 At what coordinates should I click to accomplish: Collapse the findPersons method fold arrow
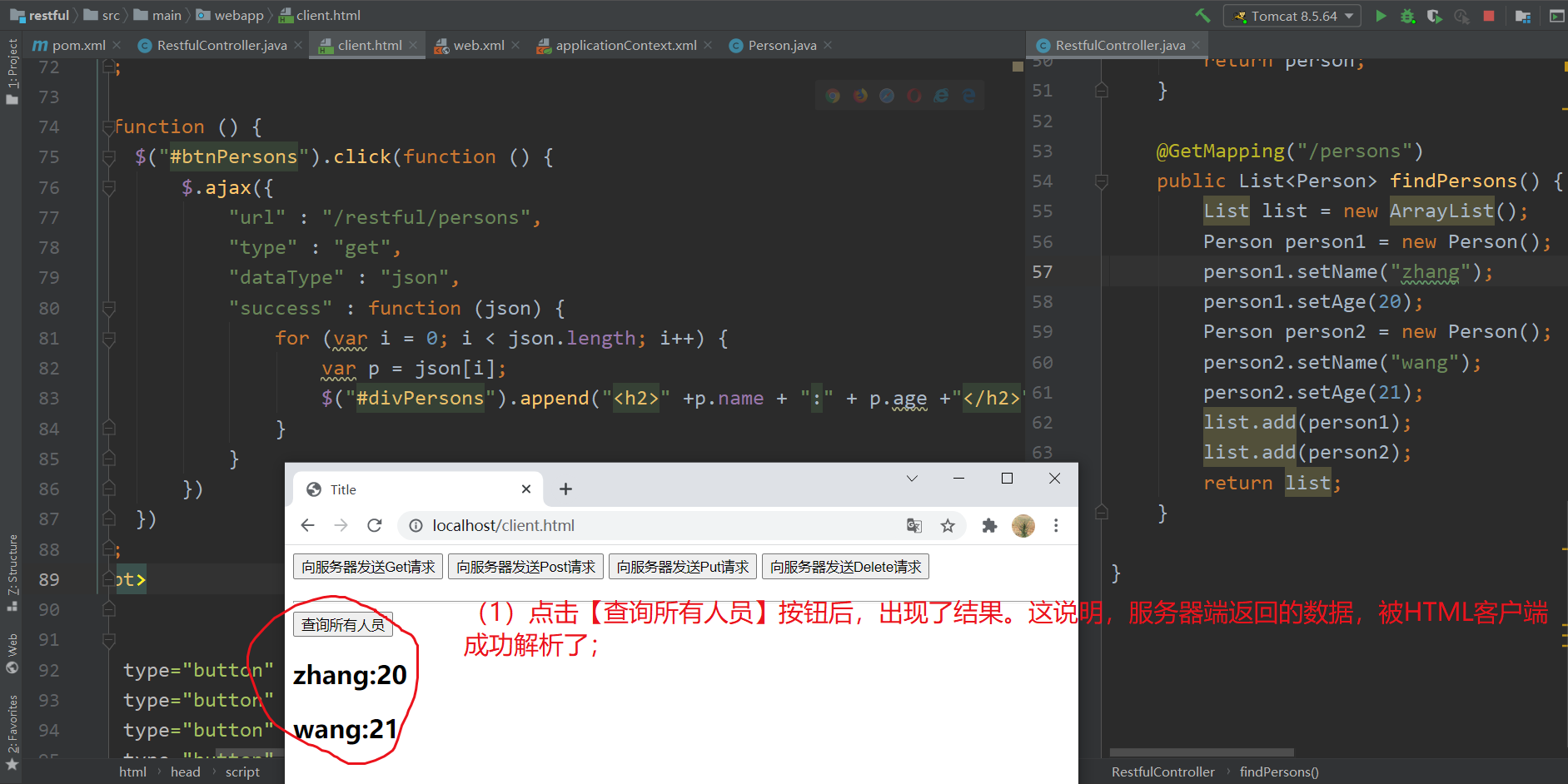pos(1102,181)
